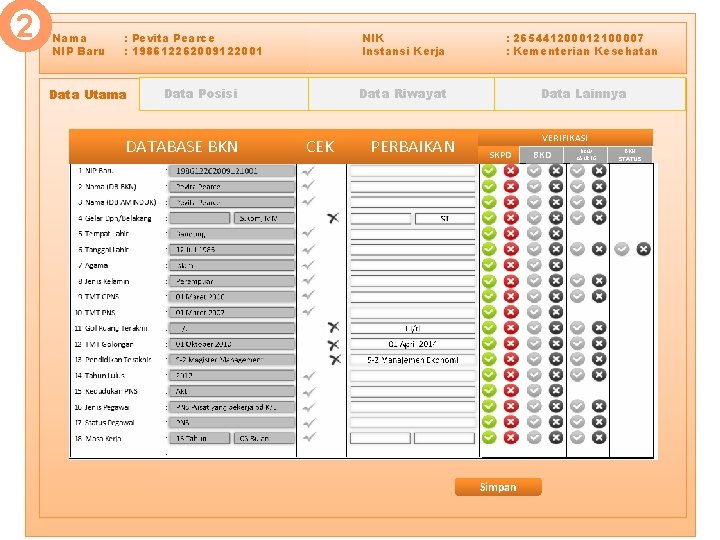This screenshot has width=720, height=540.
Task: Approve Agama row with green SKPD check
Action: [x=489, y=265]
